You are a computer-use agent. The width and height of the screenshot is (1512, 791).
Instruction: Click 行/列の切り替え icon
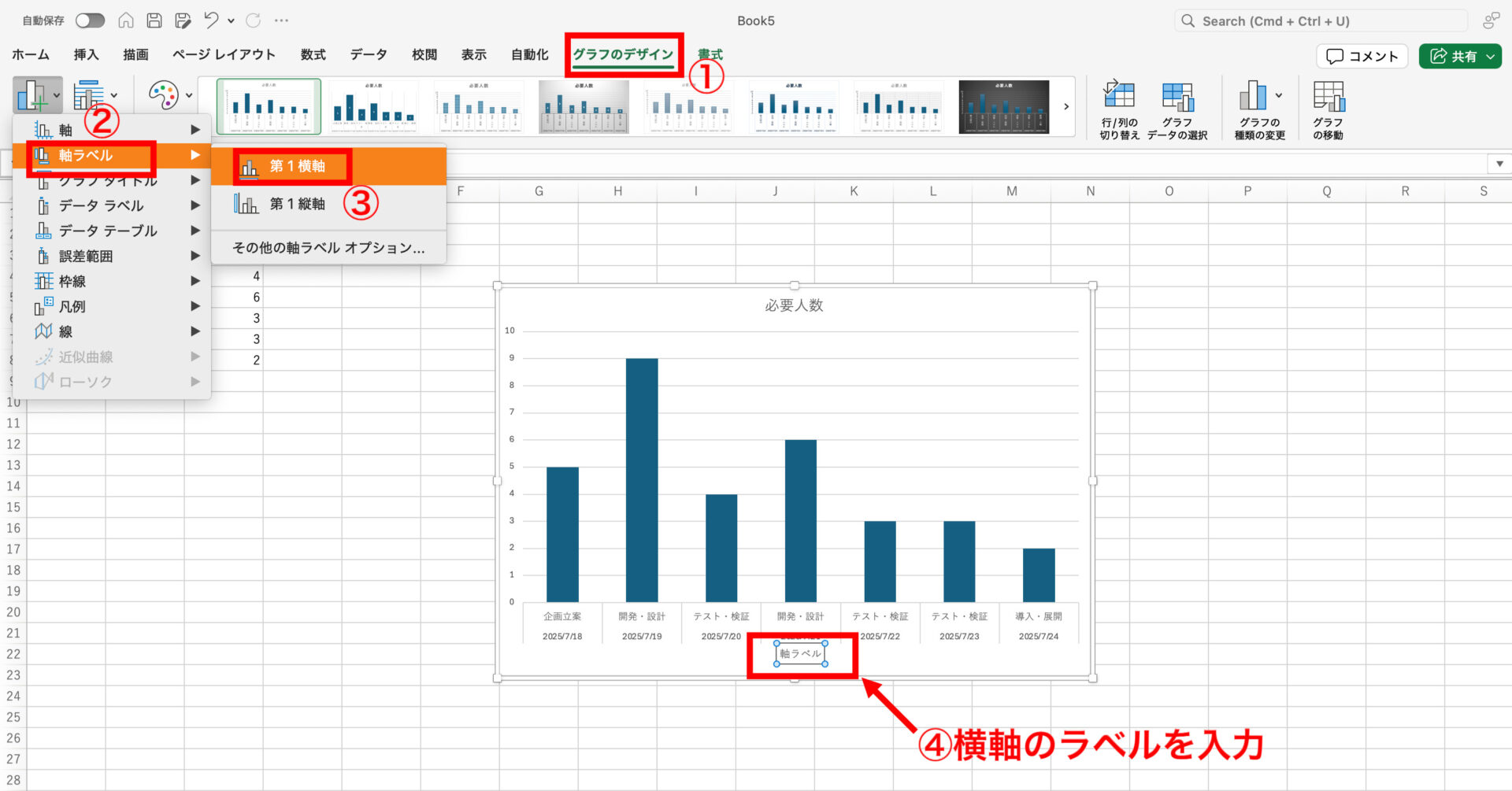[1119, 109]
